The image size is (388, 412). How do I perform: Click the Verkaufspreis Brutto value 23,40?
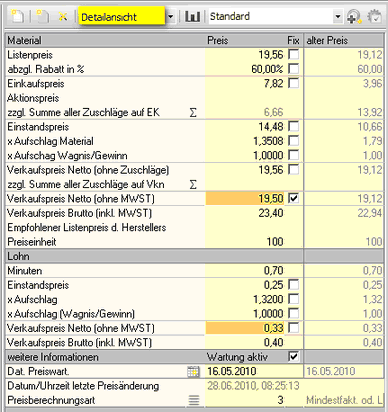point(271,213)
